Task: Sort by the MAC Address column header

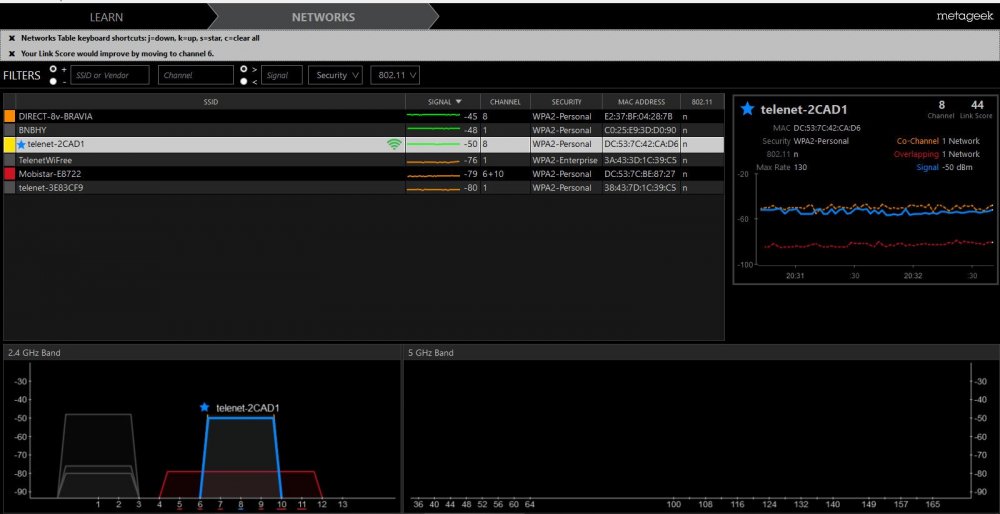Action: coord(640,102)
